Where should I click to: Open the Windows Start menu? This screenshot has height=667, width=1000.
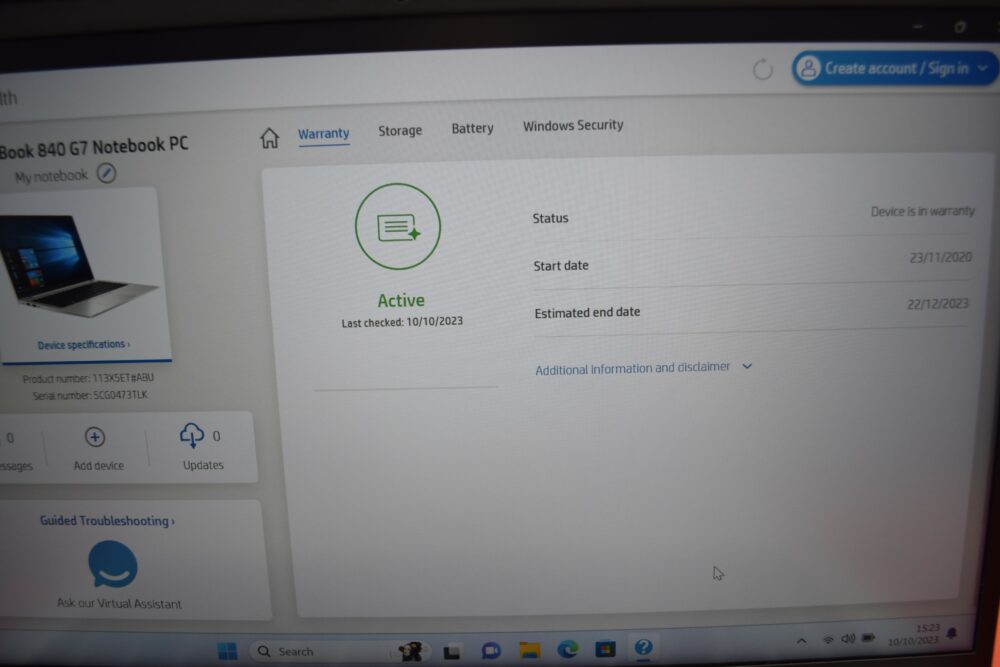227,651
